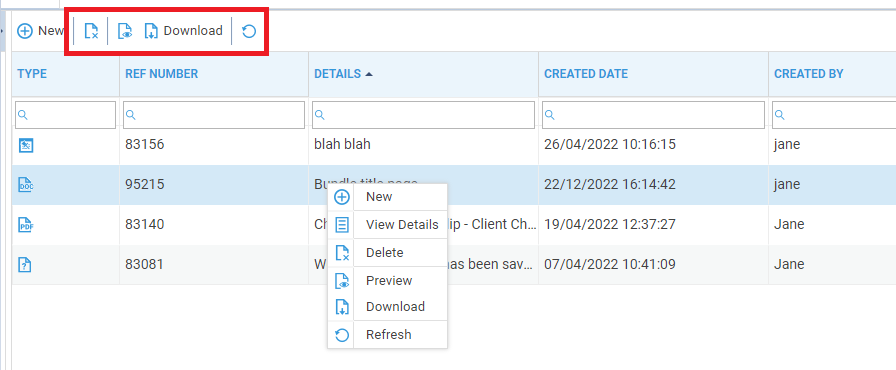Choose Download from the context menu
This screenshot has height=370, width=896.
point(387,307)
